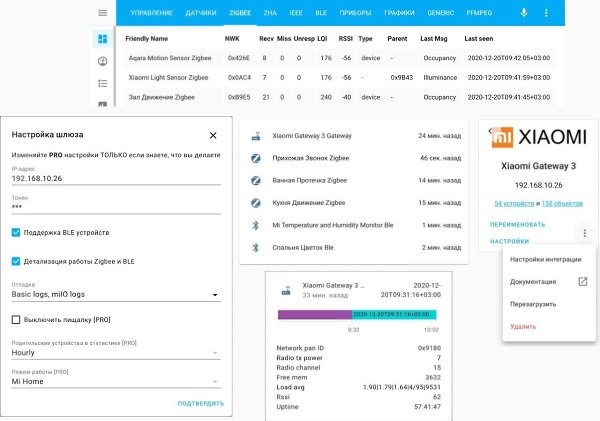Viewport: 600px width, 421px height.
Task: Open the ZHA tab
Action: pos(270,13)
